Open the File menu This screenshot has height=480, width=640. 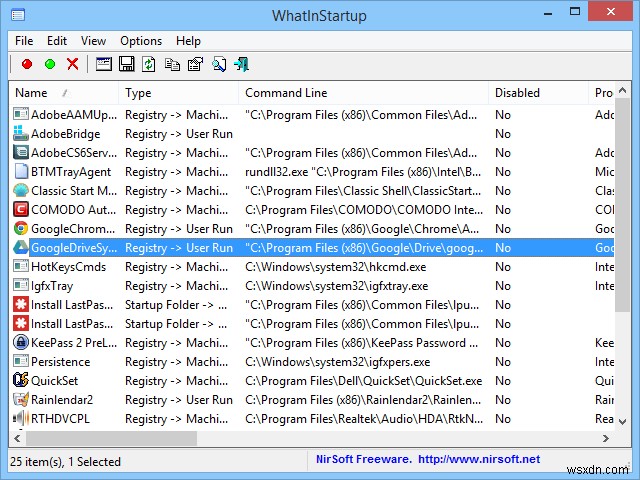coord(24,41)
